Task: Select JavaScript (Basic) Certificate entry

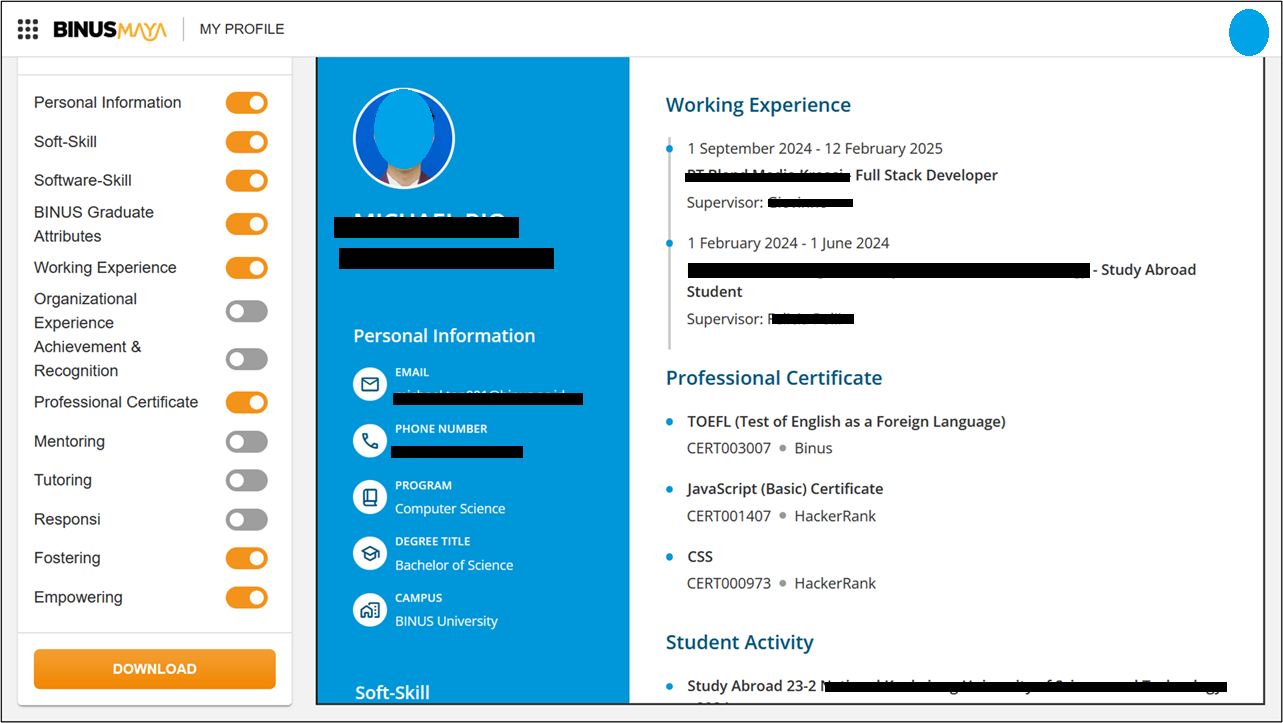Action: 785,489
